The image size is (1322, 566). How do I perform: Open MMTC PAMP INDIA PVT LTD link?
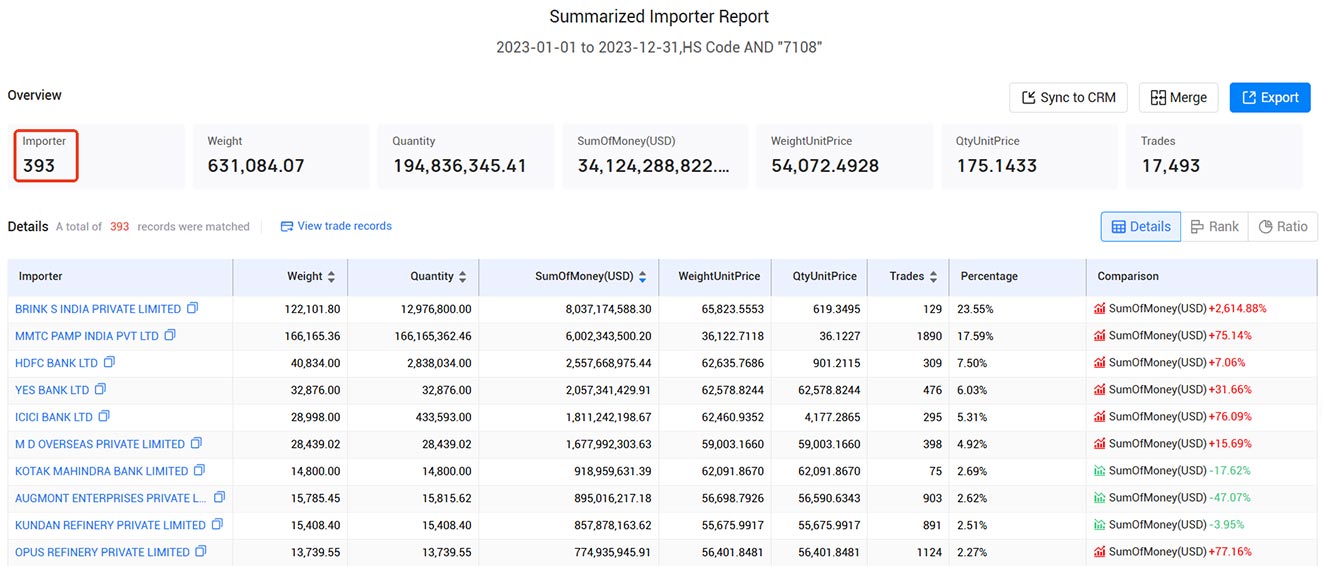[87, 336]
